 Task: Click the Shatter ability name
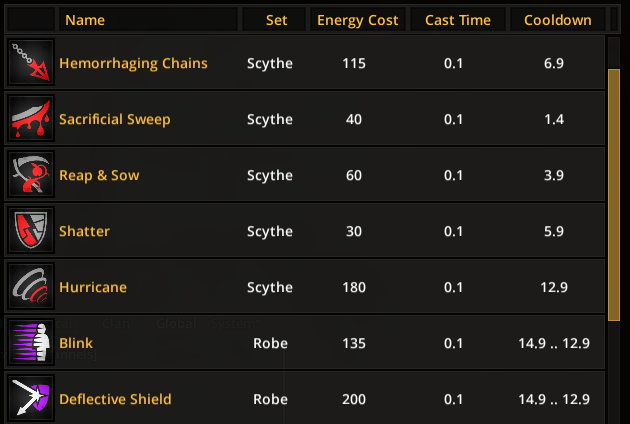[84, 231]
